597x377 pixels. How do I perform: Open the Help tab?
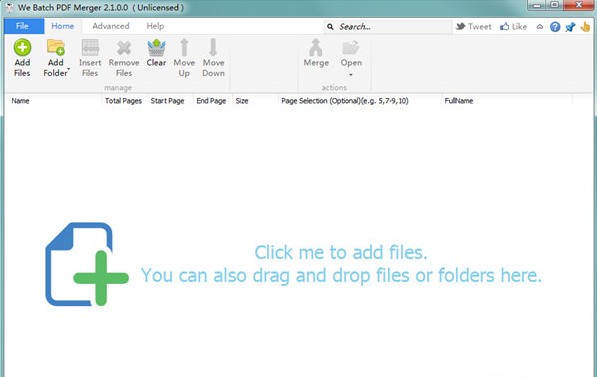[155, 26]
